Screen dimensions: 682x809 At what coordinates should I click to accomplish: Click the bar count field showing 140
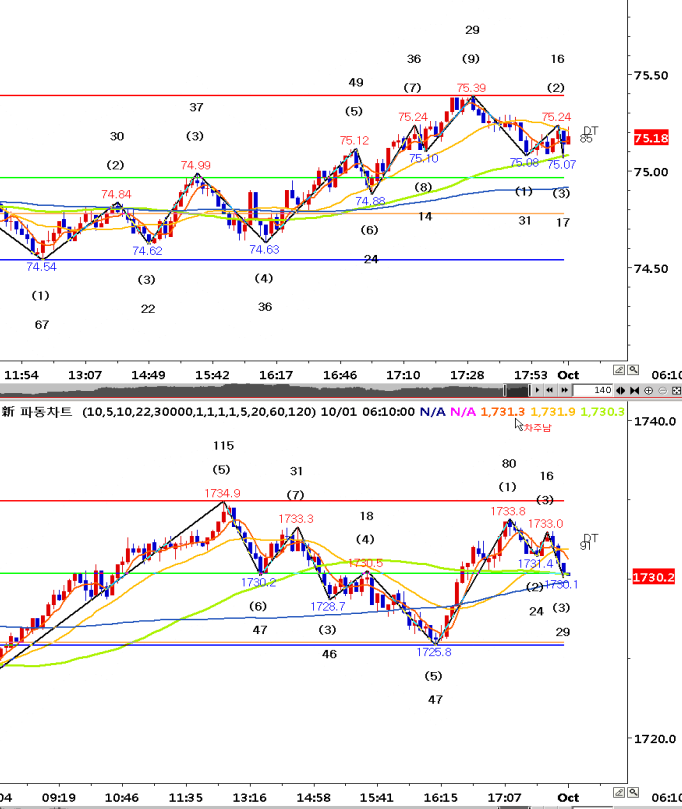592,390
